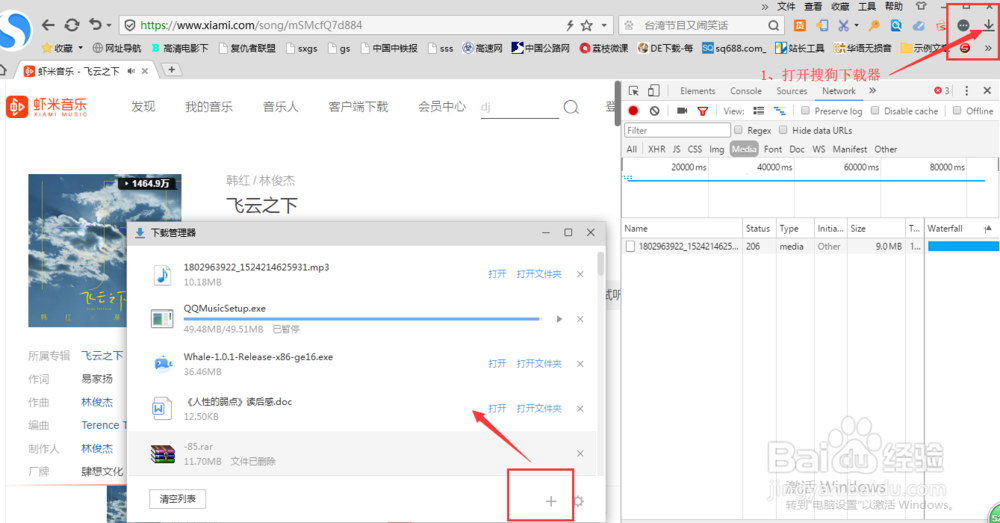This screenshot has width=1000, height=523.
Task: Stop network recording via red record button
Action: click(x=633, y=111)
